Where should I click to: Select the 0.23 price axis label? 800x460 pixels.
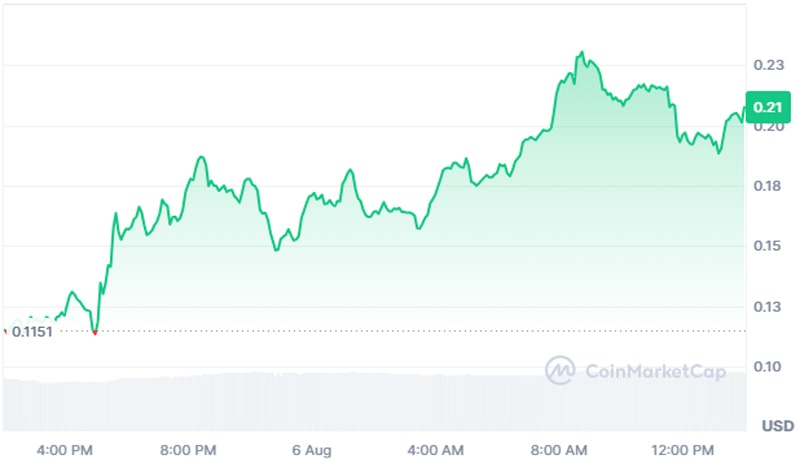(x=769, y=65)
